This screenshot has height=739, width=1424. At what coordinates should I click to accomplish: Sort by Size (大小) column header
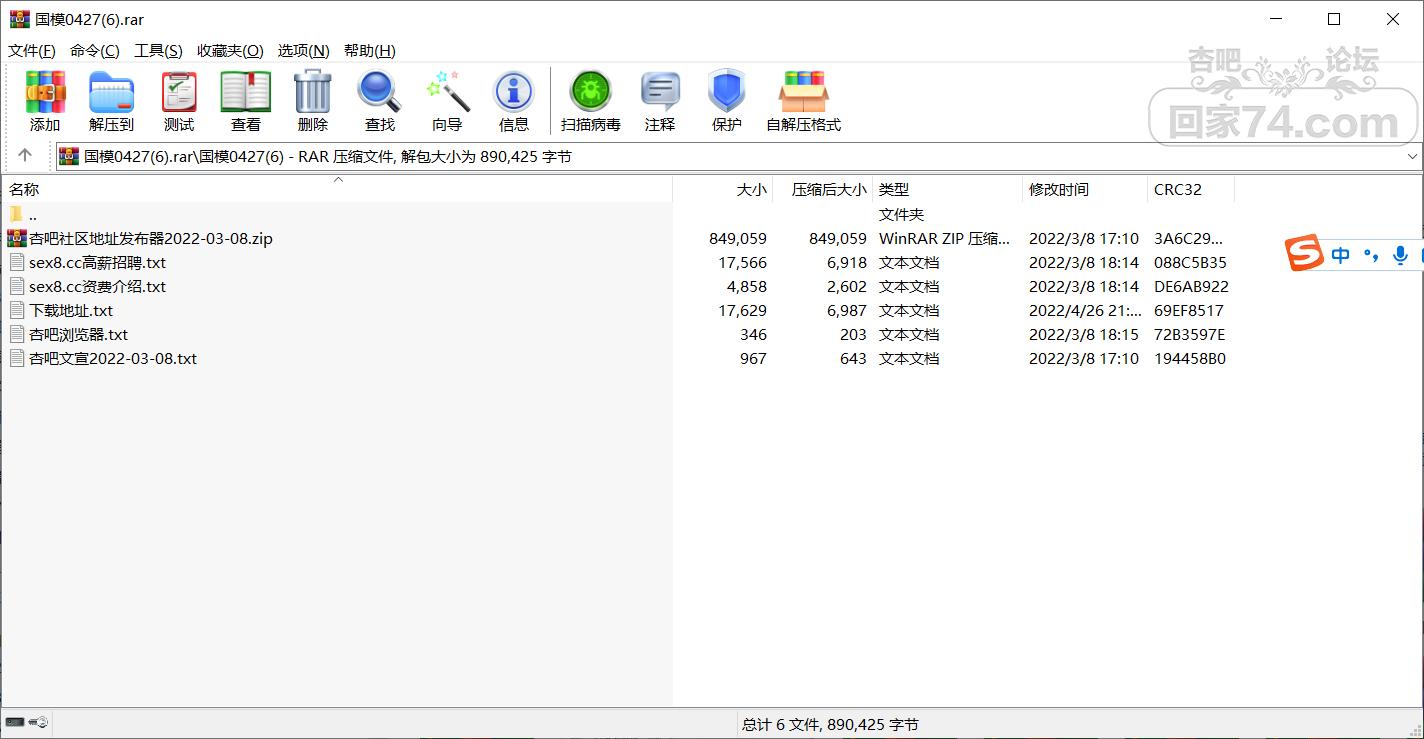(723, 189)
